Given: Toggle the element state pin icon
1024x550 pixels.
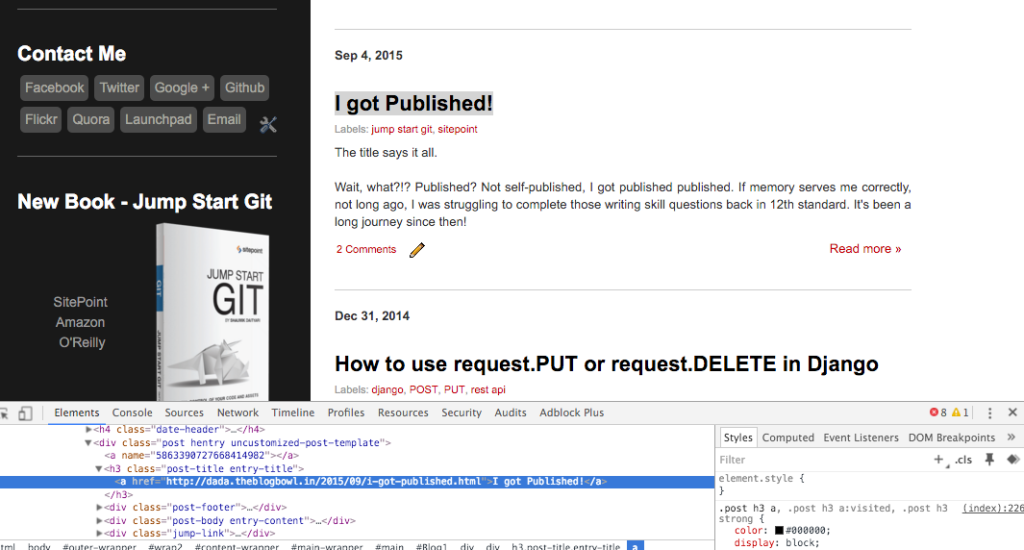Looking at the screenshot, I should pyautogui.click(x=989, y=459).
